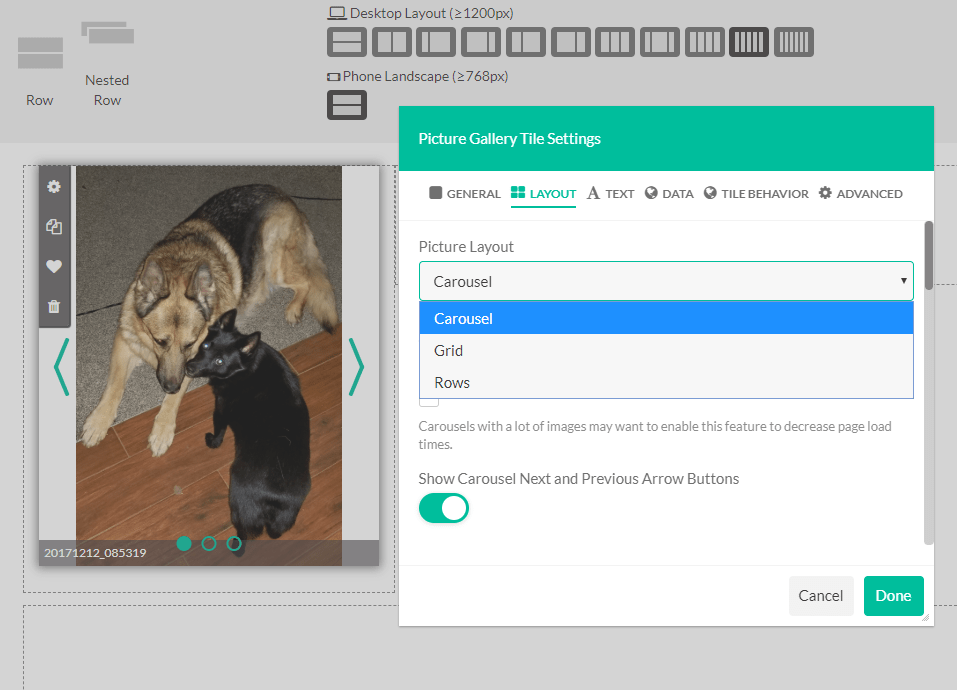Choose Grid option in dropdown list
This screenshot has width=957, height=690.
click(x=666, y=351)
